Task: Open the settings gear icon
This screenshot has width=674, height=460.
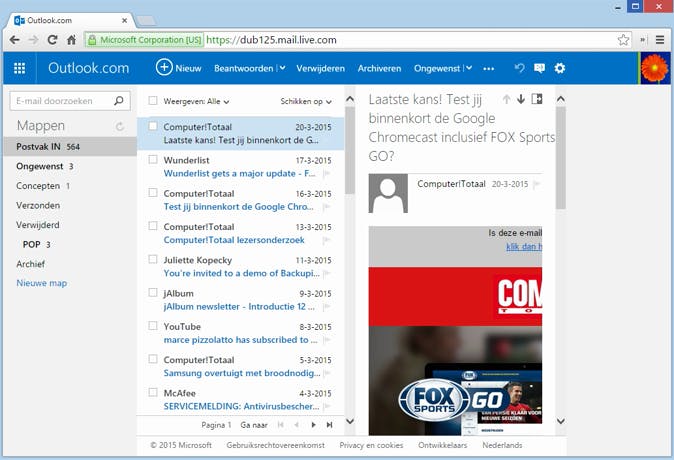Action: tap(560, 68)
